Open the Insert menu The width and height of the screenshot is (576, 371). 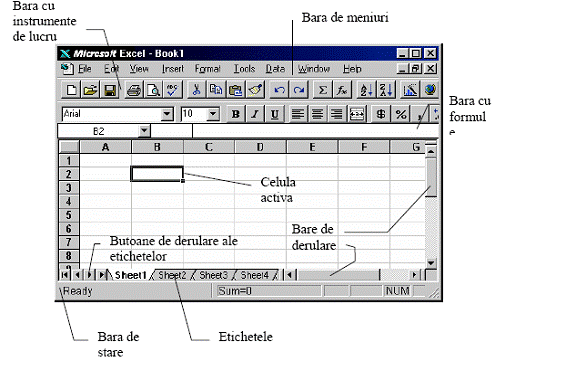tap(173, 69)
